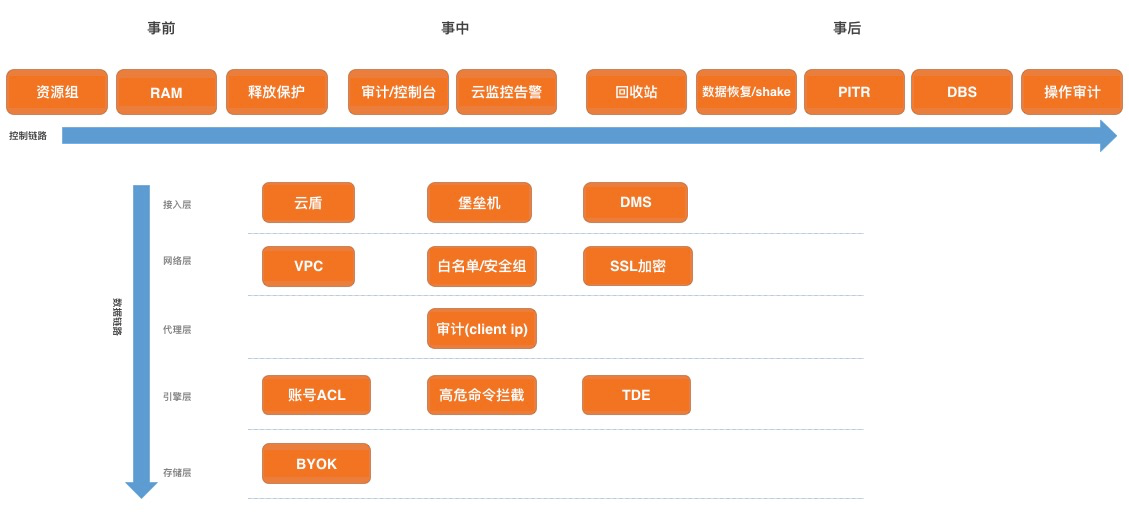Select the 审计/控制台 box
The width and height of the screenshot is (1129, 514).
point(398,92)
